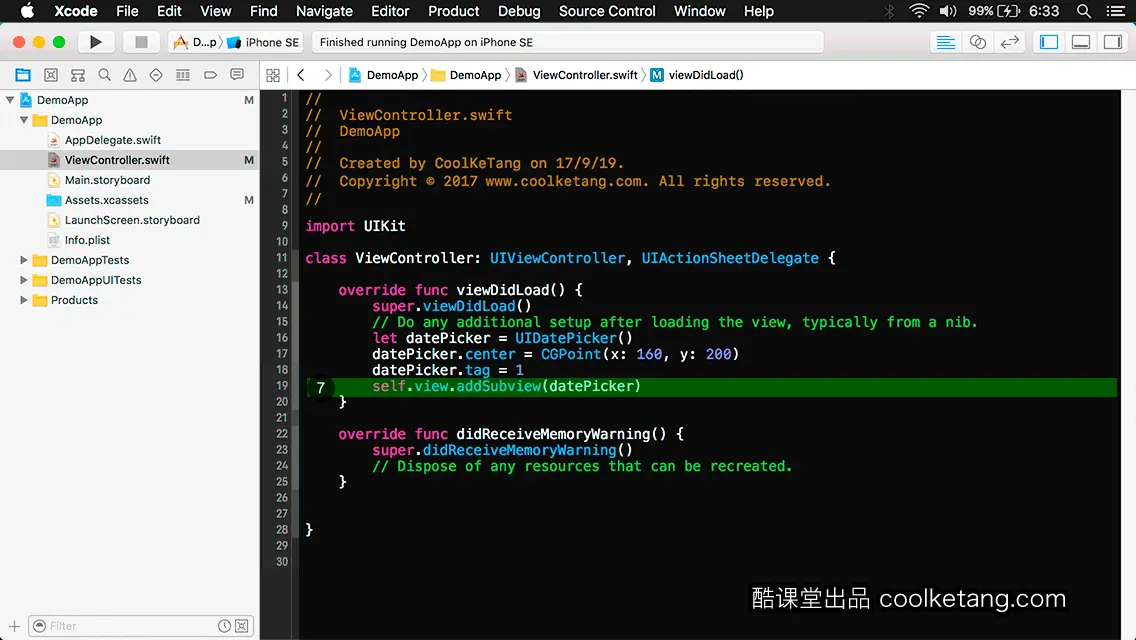
Task: Click line 19 gutter number
Action: 282,386
